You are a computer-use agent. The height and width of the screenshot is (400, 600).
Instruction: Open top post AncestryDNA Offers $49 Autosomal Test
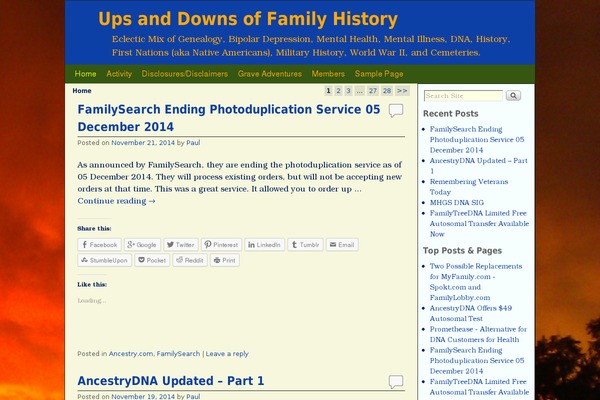click(x=471, y=313)
